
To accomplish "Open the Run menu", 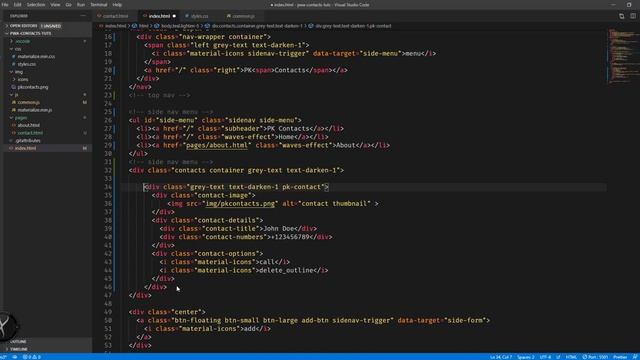I will (81, 4).
